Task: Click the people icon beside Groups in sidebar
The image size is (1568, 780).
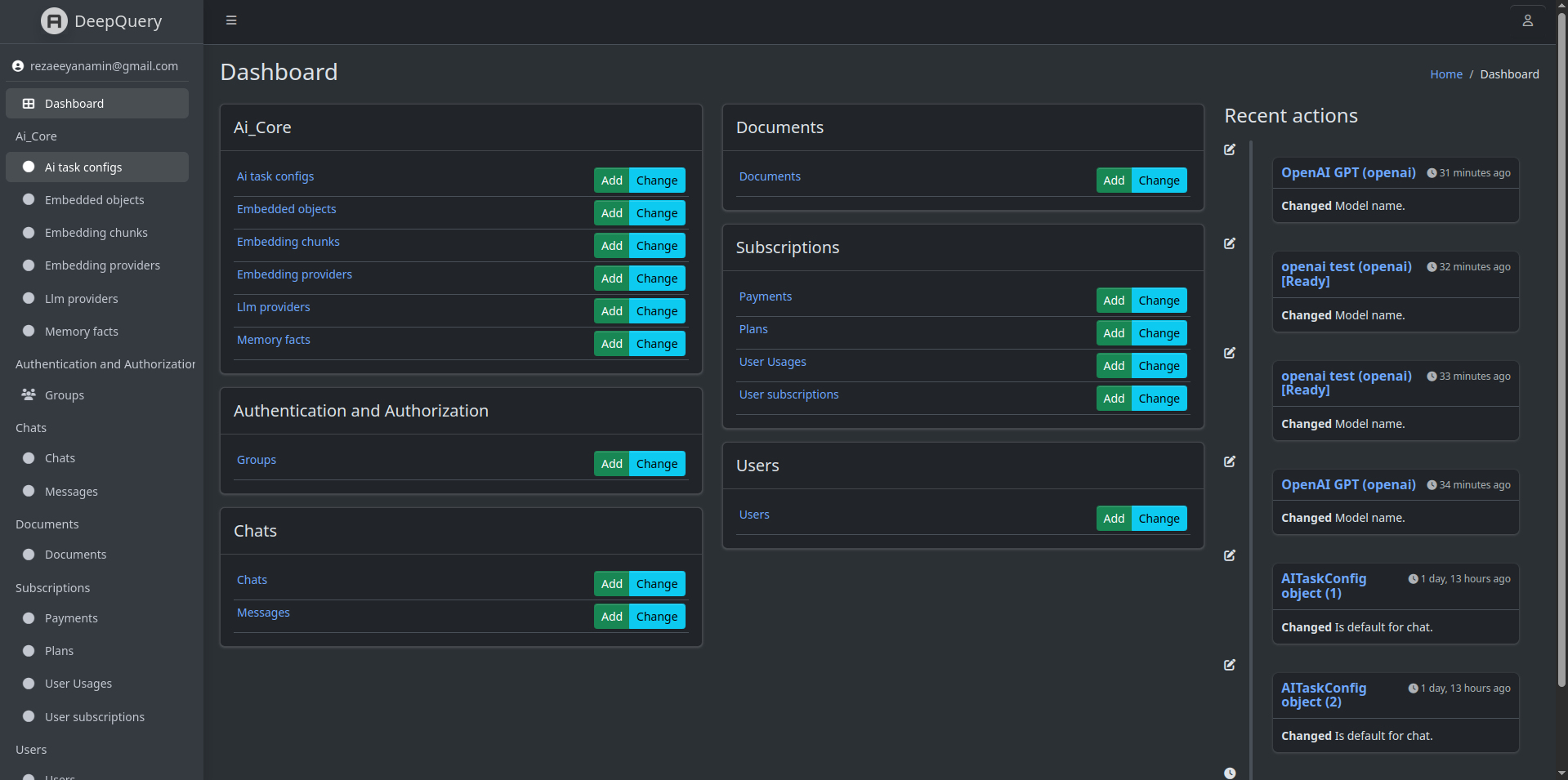Action: (x=29, y=394)
